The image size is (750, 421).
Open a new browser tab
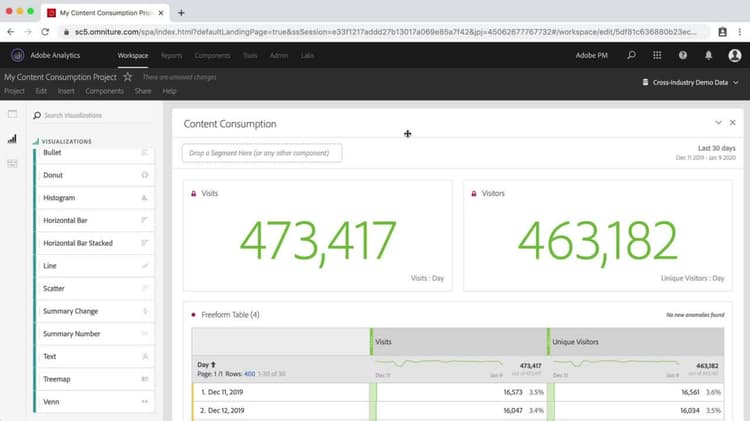[181, 13]
